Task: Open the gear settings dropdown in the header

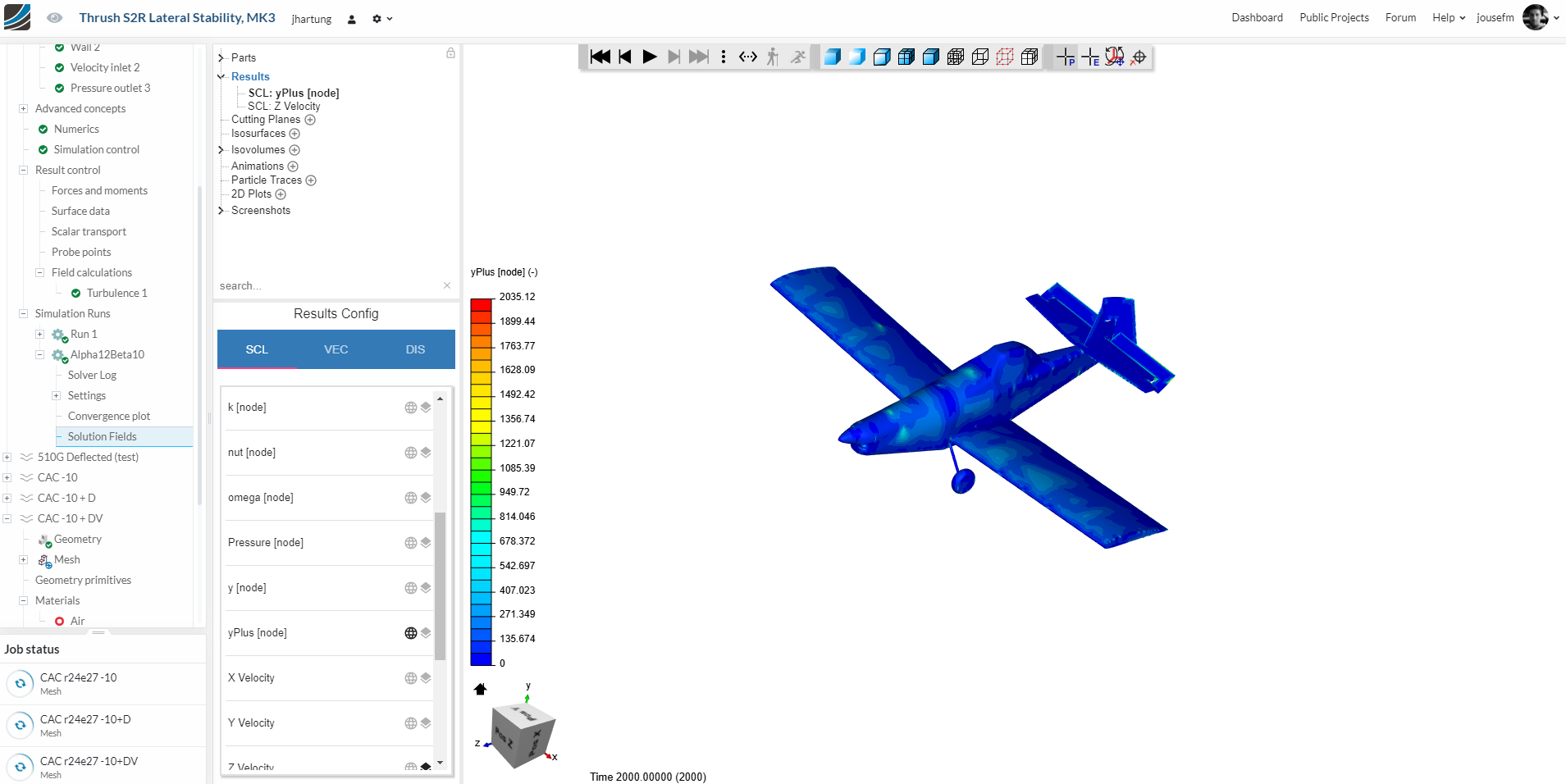Action: point(382,19)
